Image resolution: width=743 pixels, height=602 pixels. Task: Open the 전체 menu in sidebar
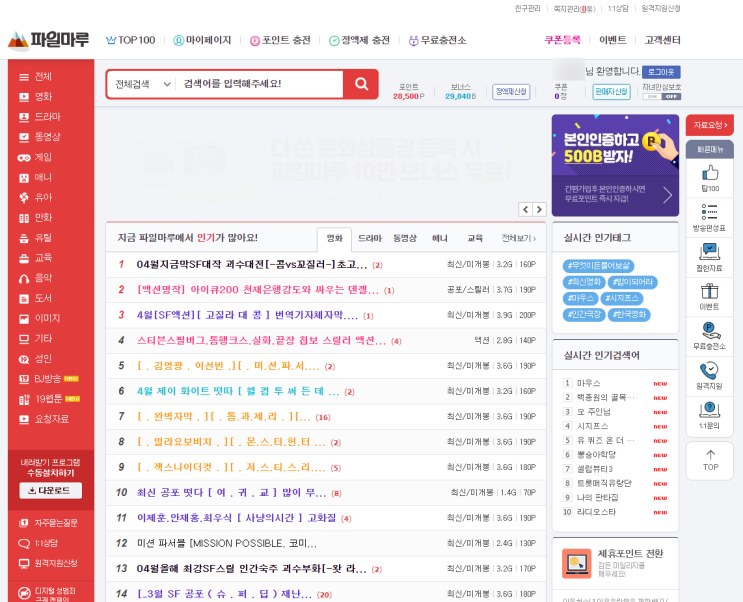point(35,77)
